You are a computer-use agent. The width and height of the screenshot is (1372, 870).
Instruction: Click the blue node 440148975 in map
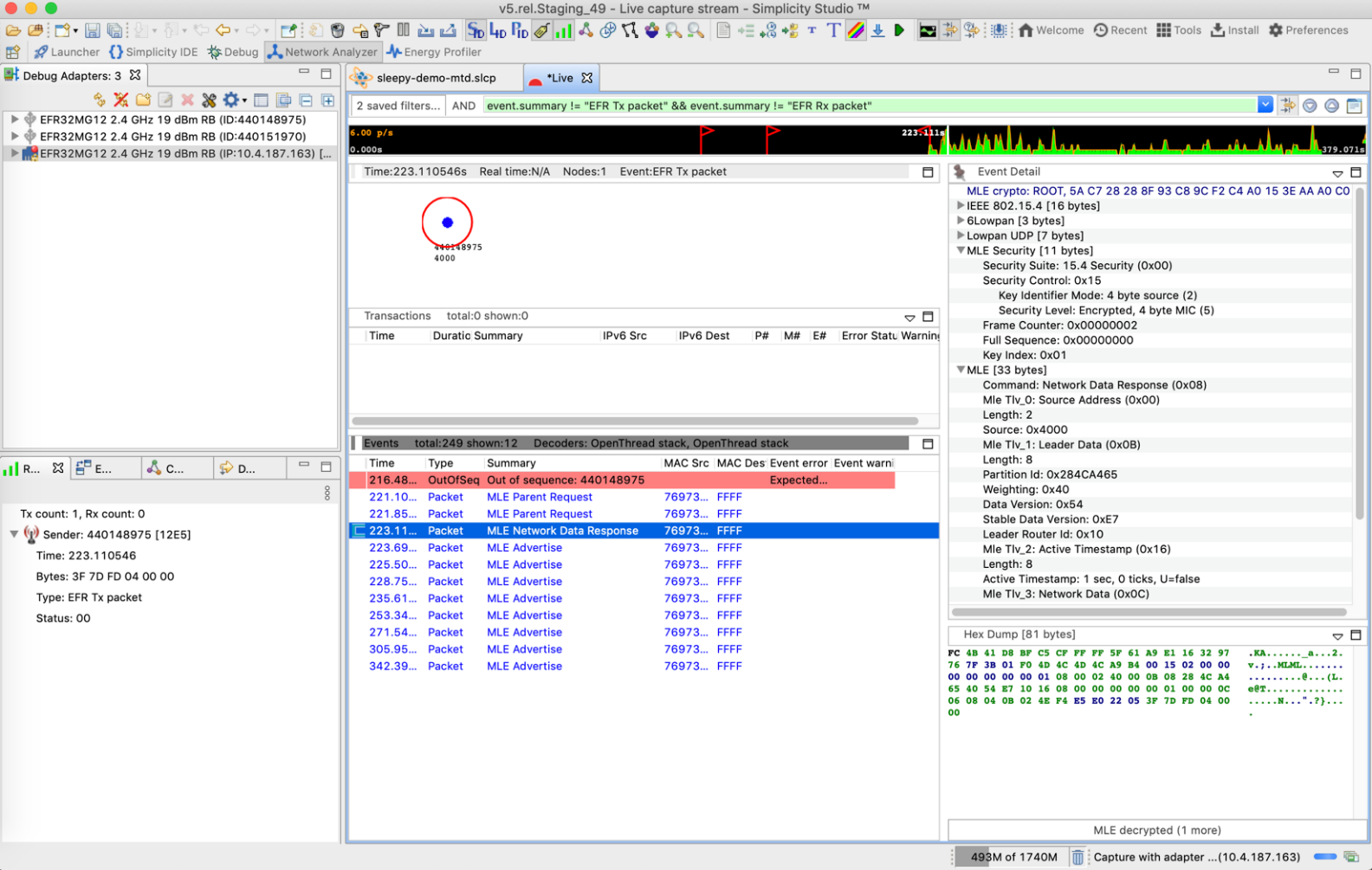click(447, 222)
